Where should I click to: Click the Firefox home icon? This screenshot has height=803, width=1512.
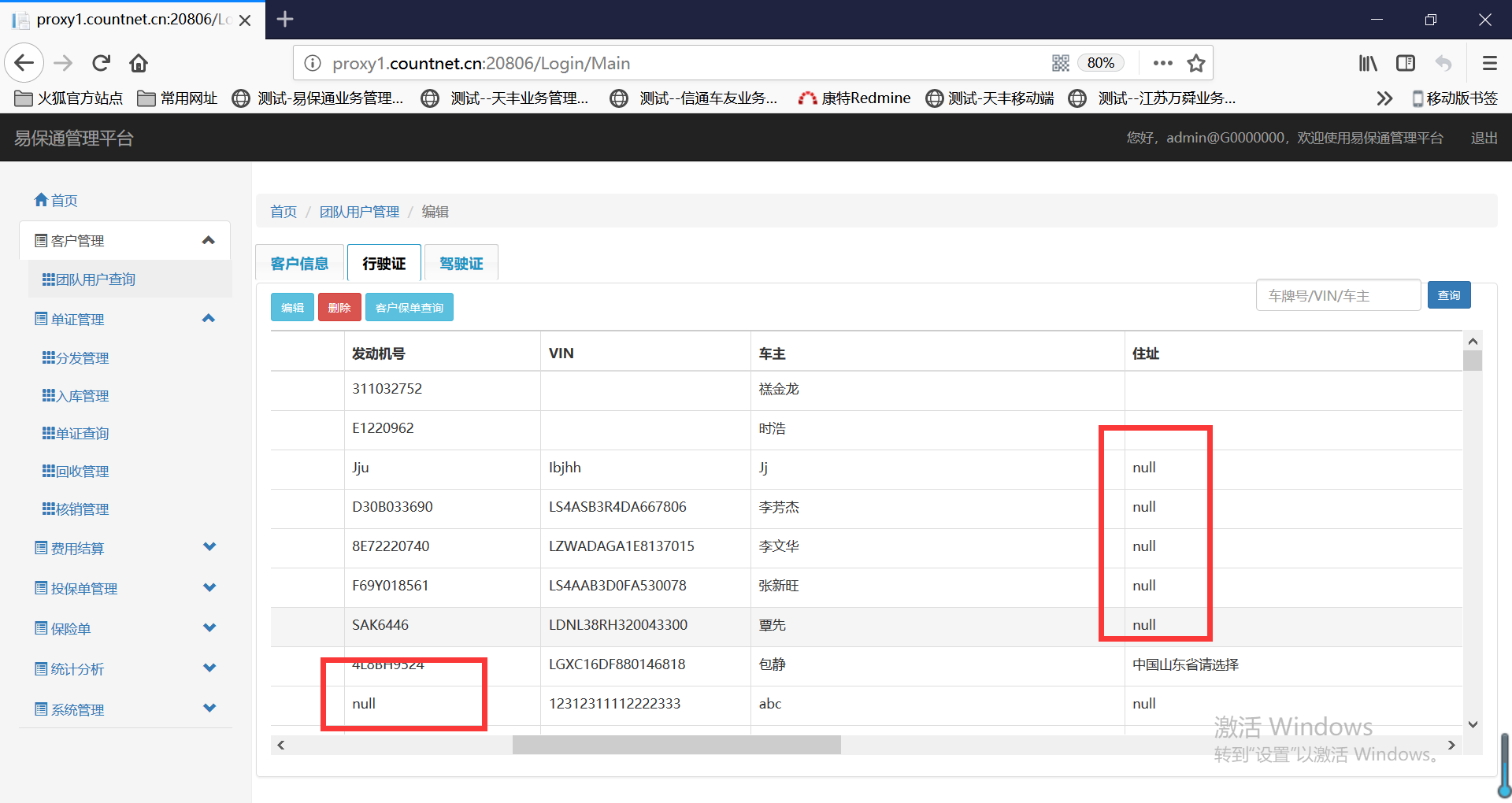(139, 63)
